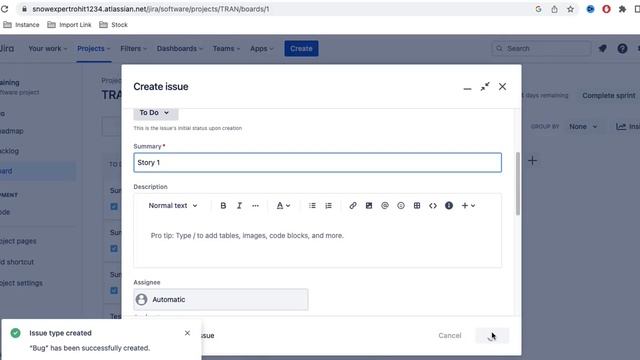Mention someone with the @ icon
The height and width of the screenshot is (360, 640).
[384, 206]
